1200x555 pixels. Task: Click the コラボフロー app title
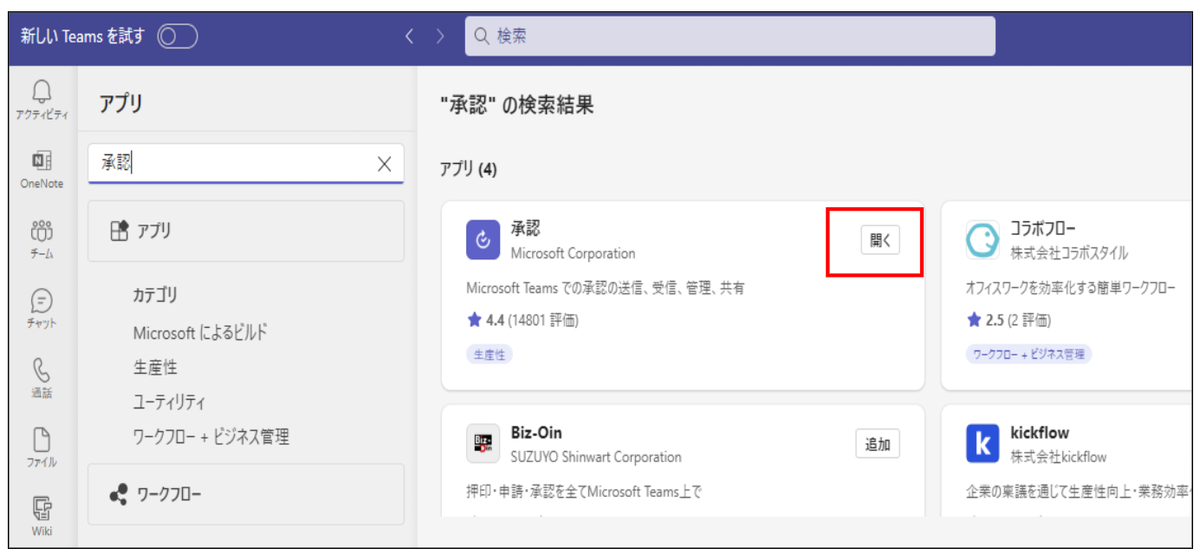click(1043, 229)
